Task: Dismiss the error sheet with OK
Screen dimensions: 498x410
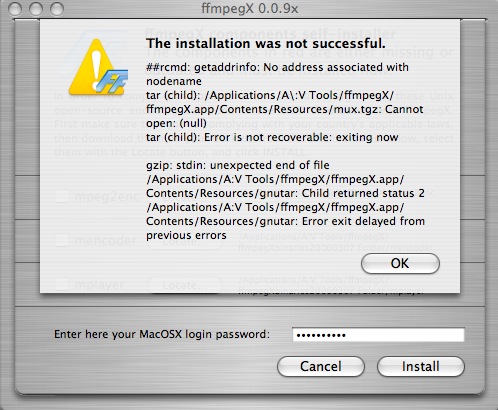Action: tap(400, 263)
